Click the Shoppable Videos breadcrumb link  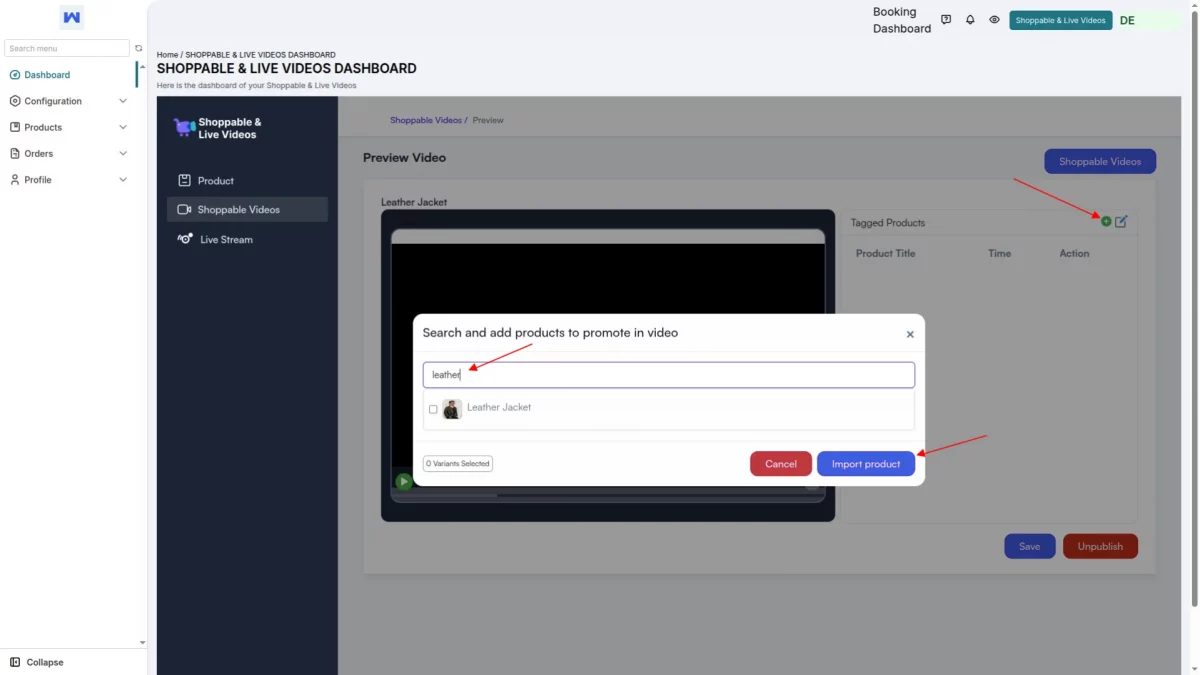(x=426, y=120)
